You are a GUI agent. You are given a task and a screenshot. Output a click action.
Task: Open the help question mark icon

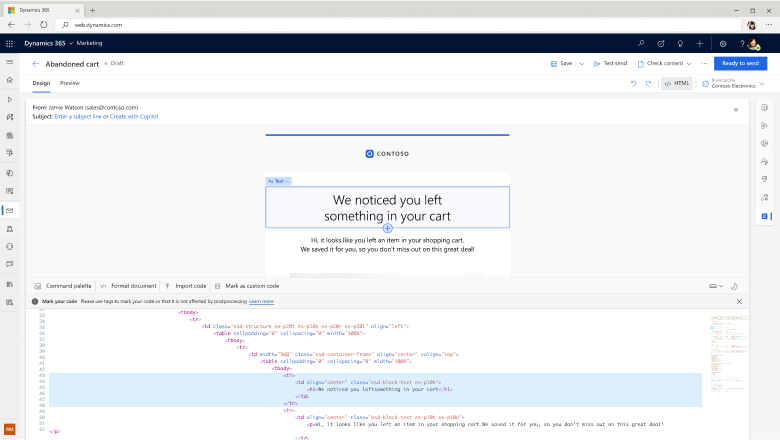[742, 44]
